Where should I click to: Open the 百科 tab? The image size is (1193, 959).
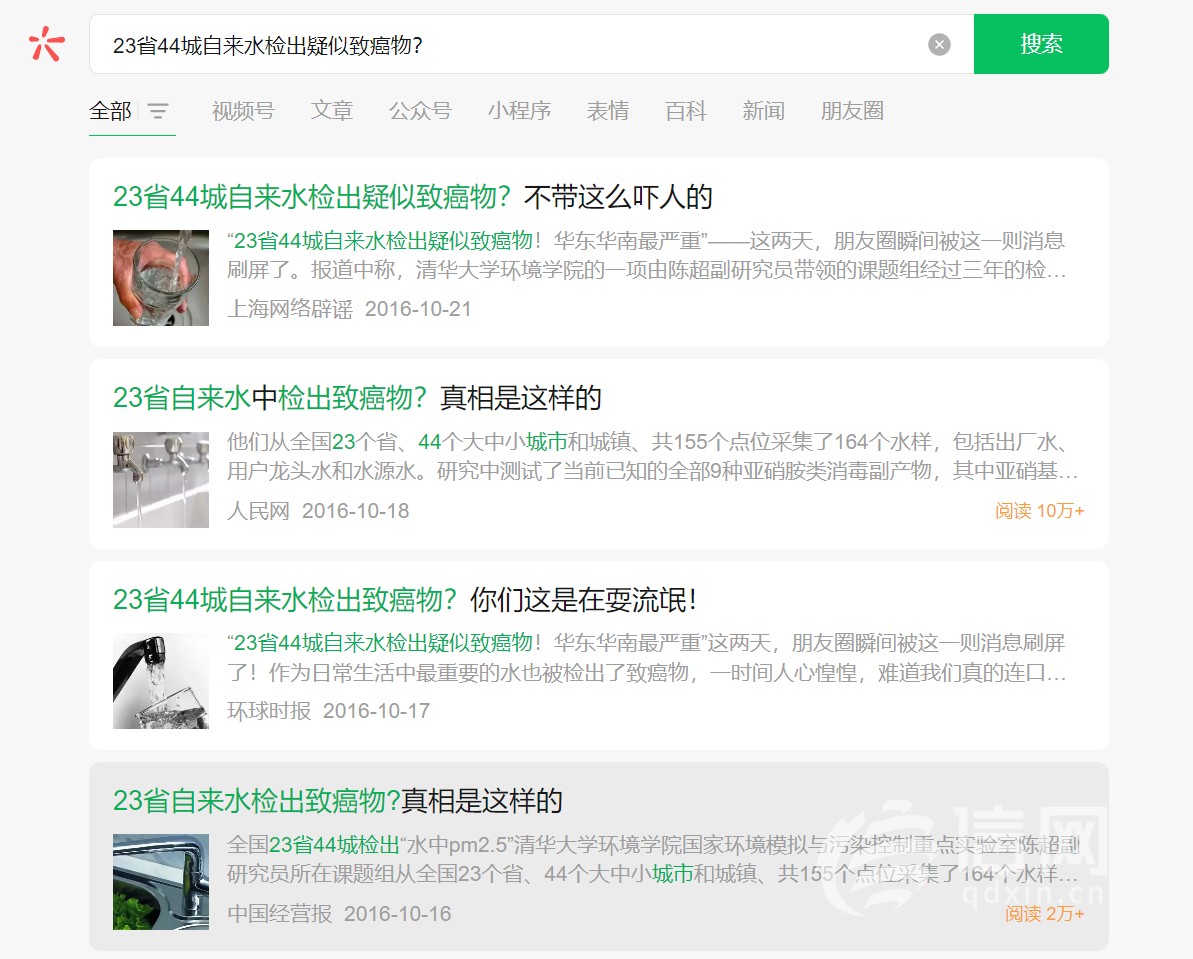(x=686, y=111)
